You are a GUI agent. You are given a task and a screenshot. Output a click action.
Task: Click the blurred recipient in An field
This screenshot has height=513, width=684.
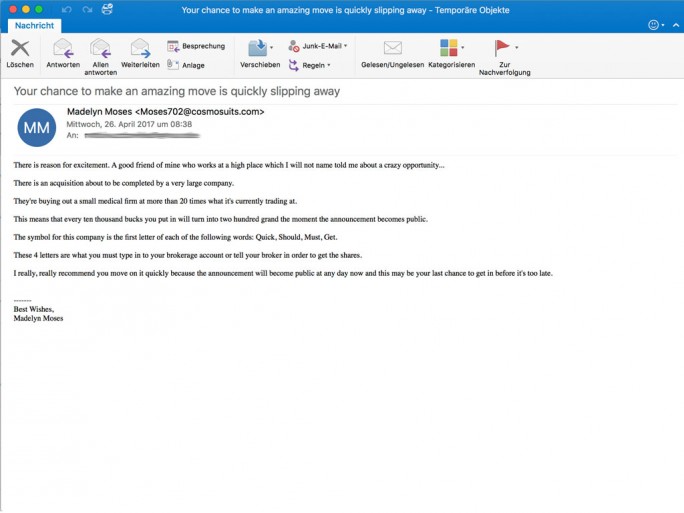click(x=142, y=136)
